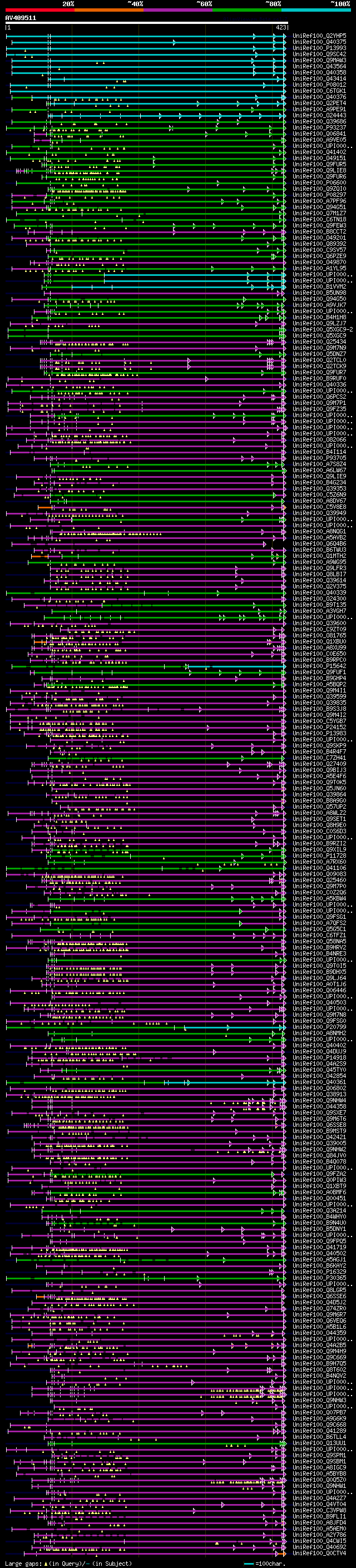
Task: Choose the UniRef100_Q9FUR5 entry
Action: (319, 165)
